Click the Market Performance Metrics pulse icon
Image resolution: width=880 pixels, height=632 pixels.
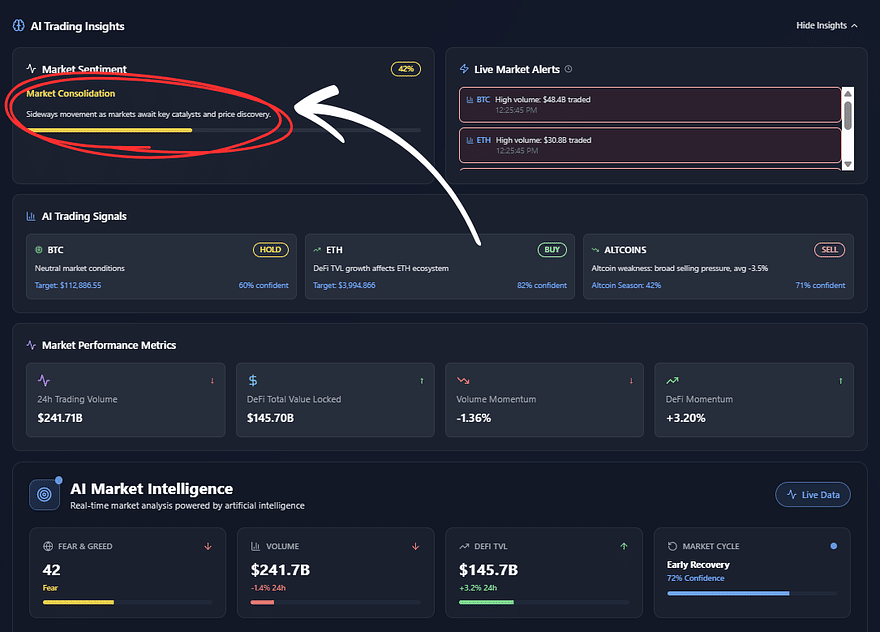(x=31, y=345)
